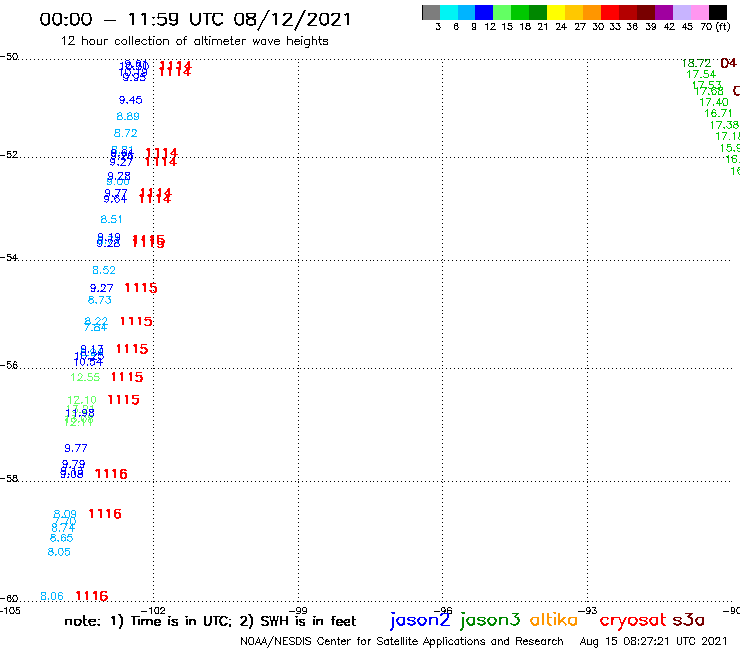Click the -102 longitude axis label
This screenshot has height=650, width=740.
coord(153,610)
